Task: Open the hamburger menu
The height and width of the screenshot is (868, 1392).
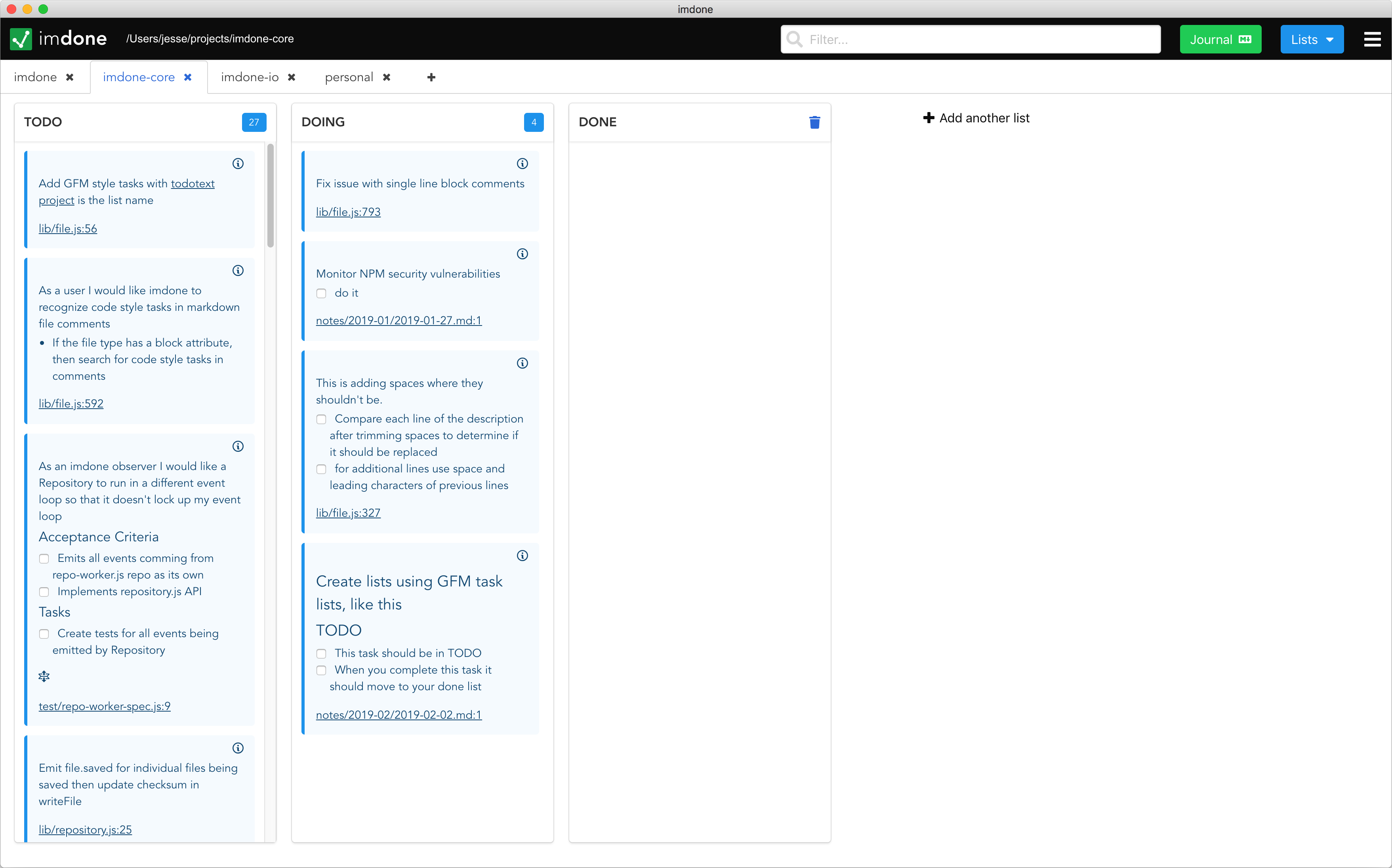Action: pos(1373,39)
